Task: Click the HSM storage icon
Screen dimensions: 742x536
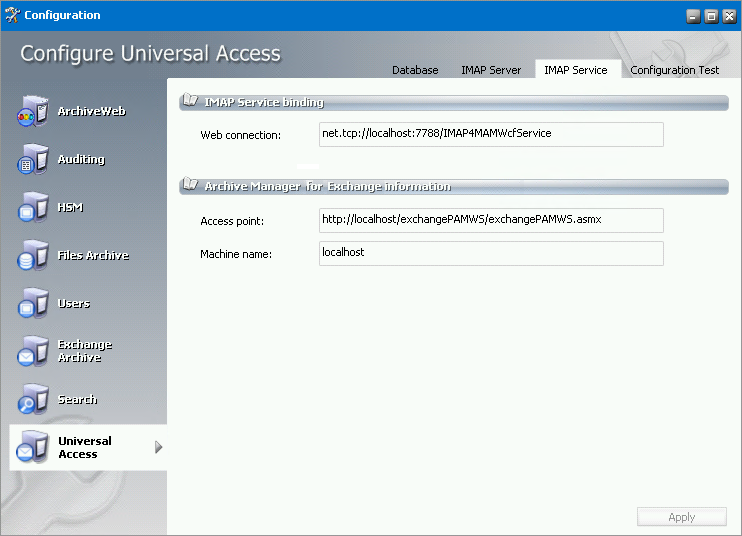Action: click(x=33, y=207)
